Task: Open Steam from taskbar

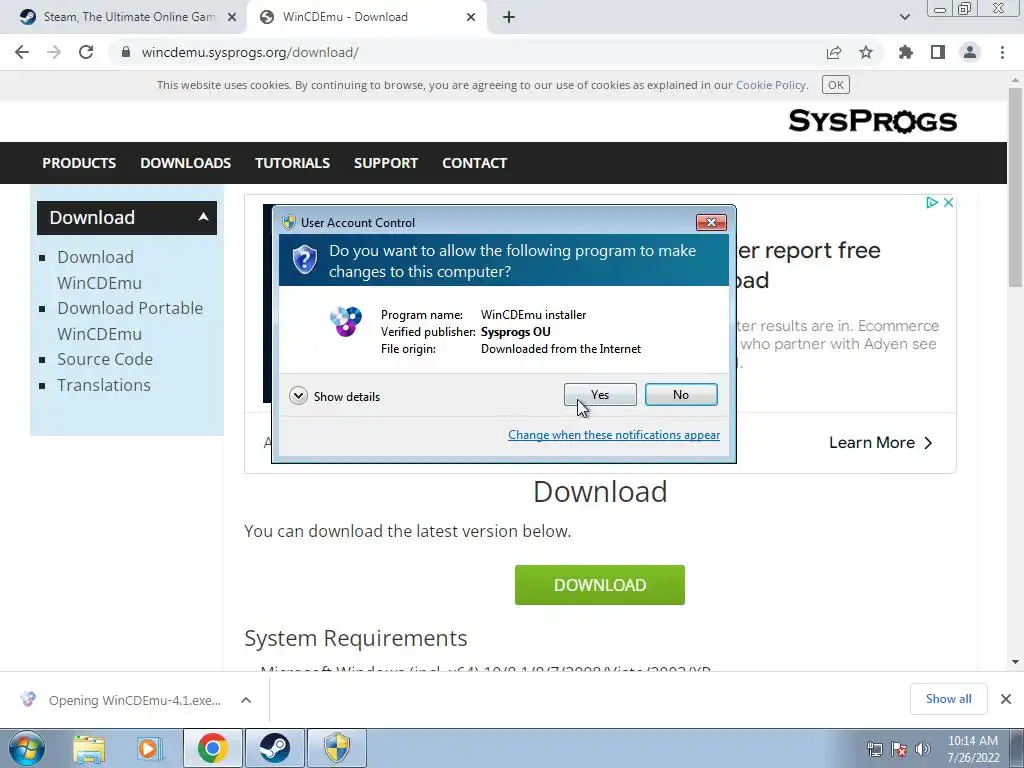Action: coord(275,748)
